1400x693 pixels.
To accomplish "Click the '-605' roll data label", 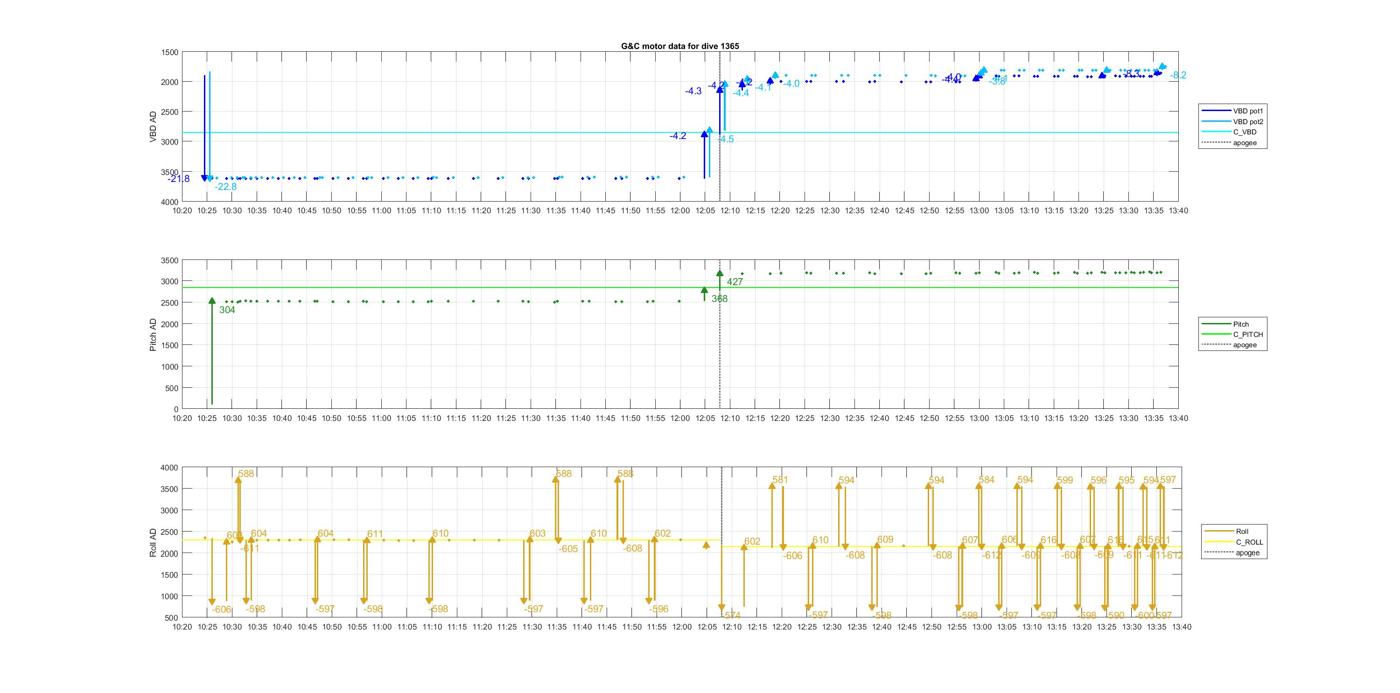I will point(568,548).
